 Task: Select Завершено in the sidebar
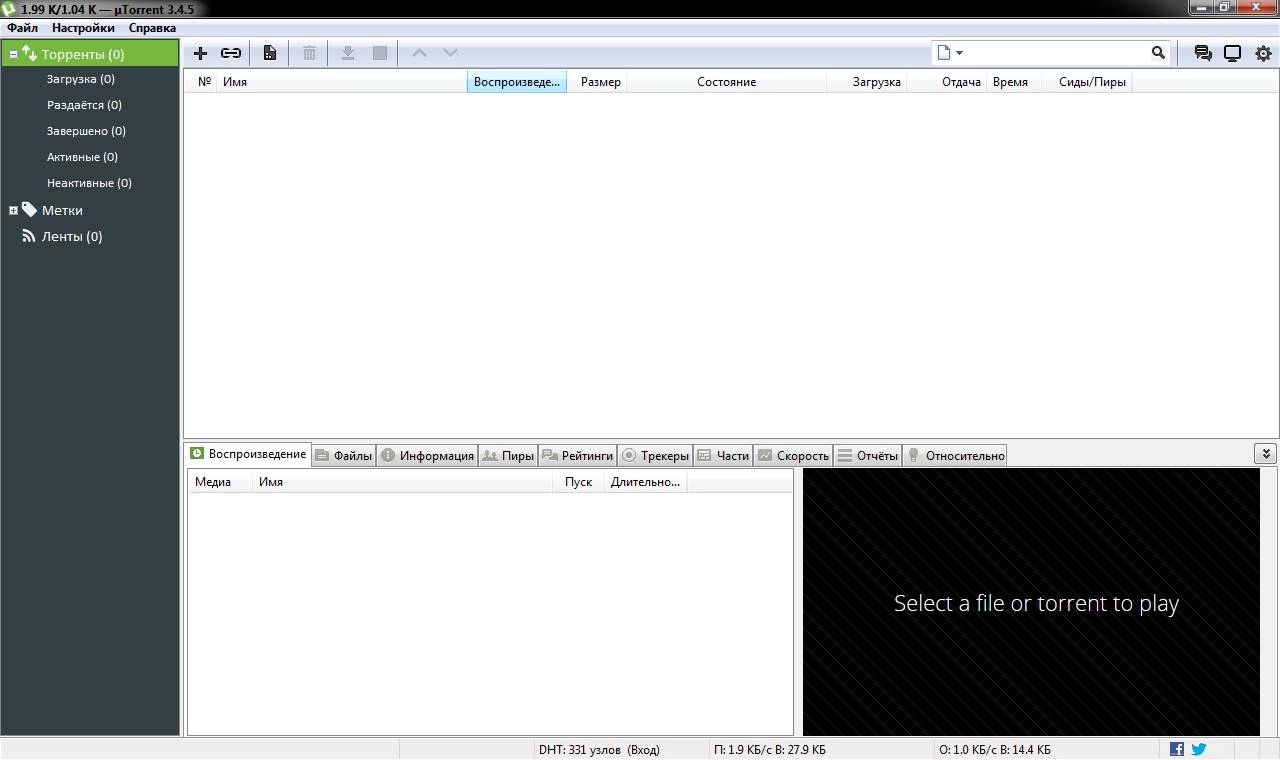click(x=84, y=130)
